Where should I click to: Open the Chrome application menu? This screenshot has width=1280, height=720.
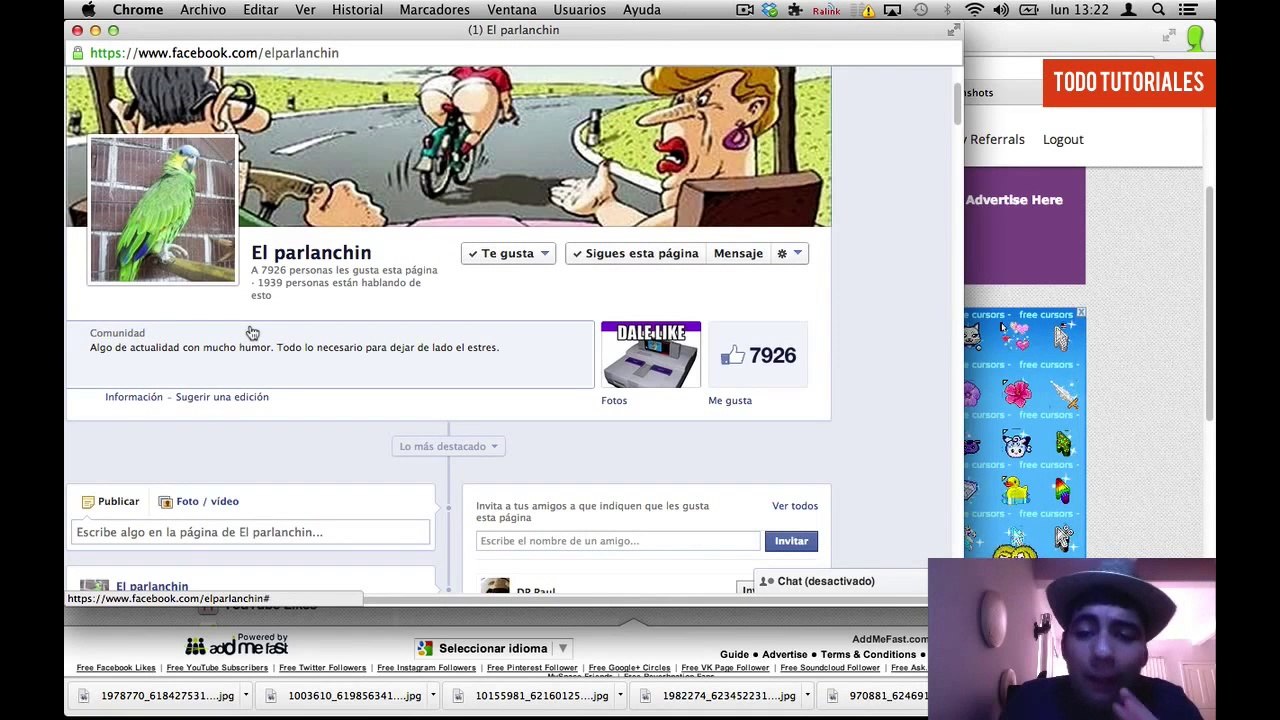tap(137, 10)
